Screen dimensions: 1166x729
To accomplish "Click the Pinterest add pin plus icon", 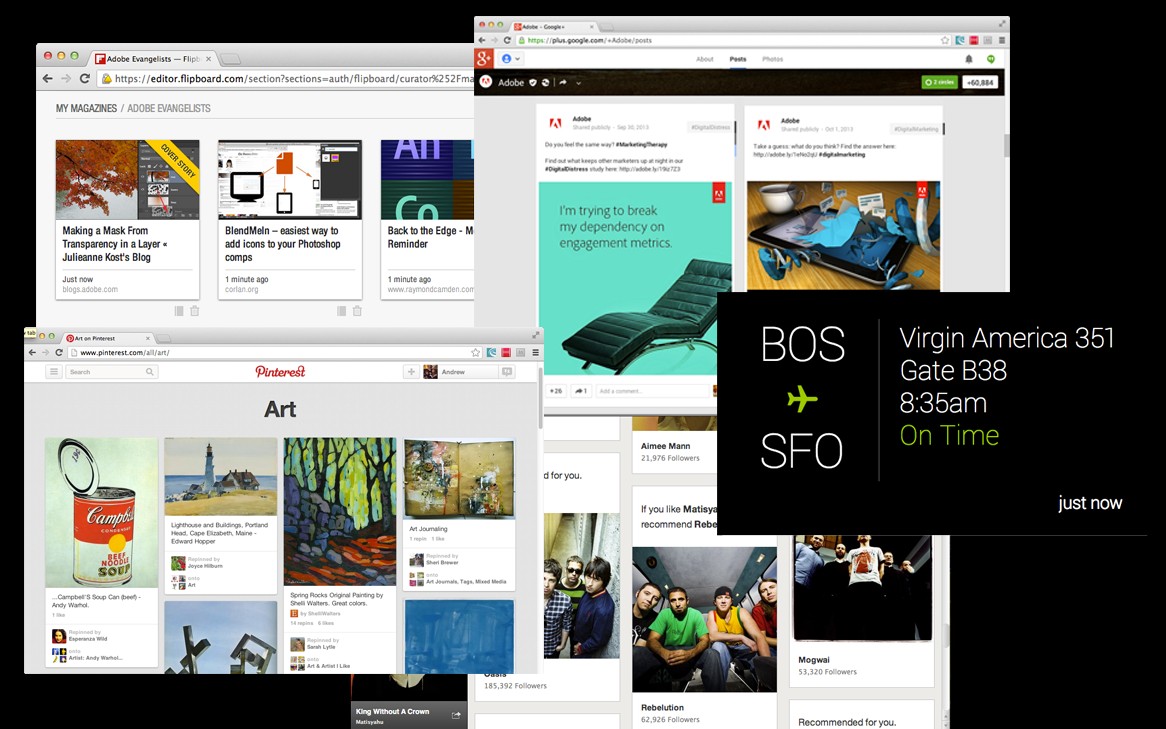I will tap(411, 372).
